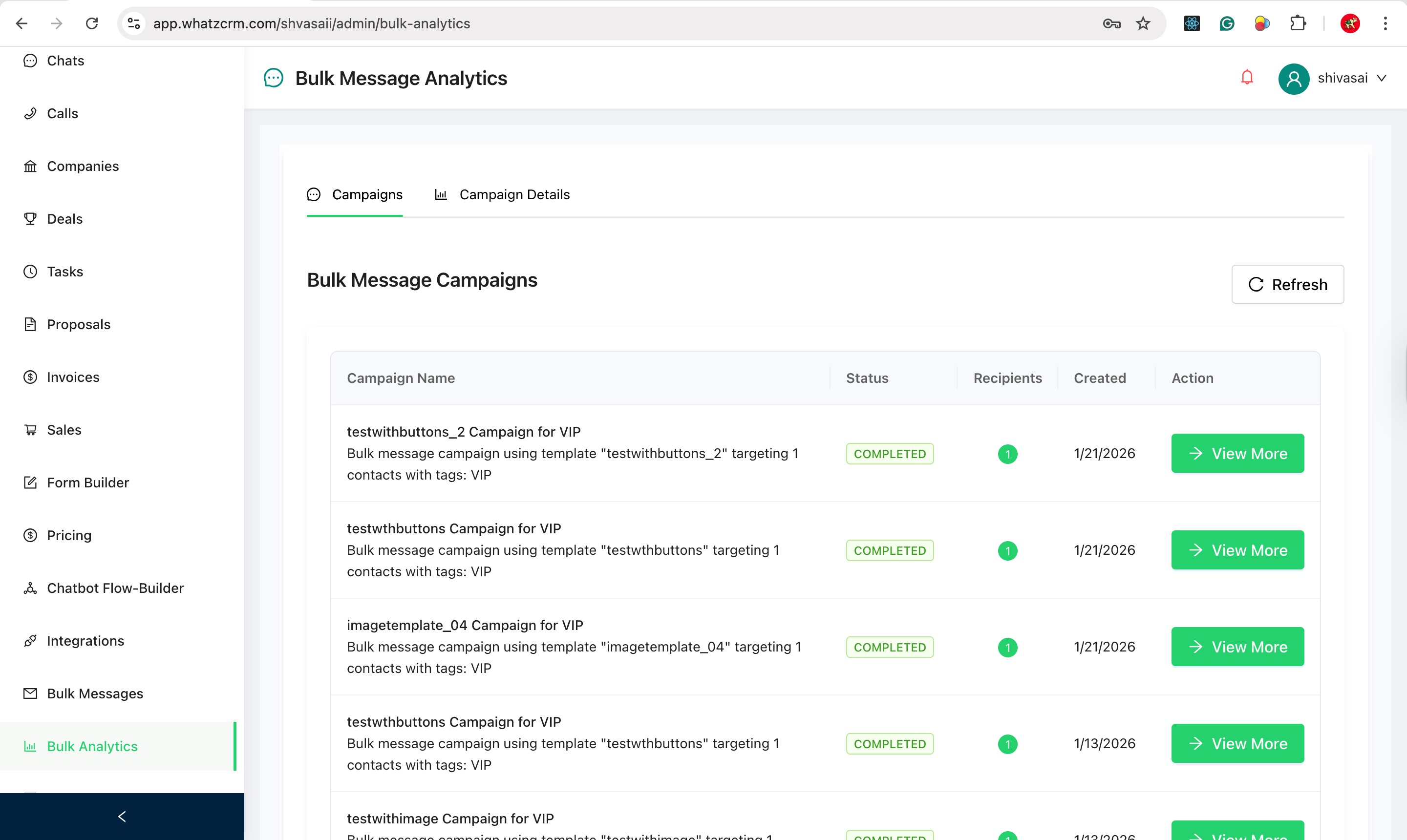Click the COMPLETED status badge on imagetemplate_04
The height and width of the screenshot is (840, 1407).
click(x=890, y=647)
